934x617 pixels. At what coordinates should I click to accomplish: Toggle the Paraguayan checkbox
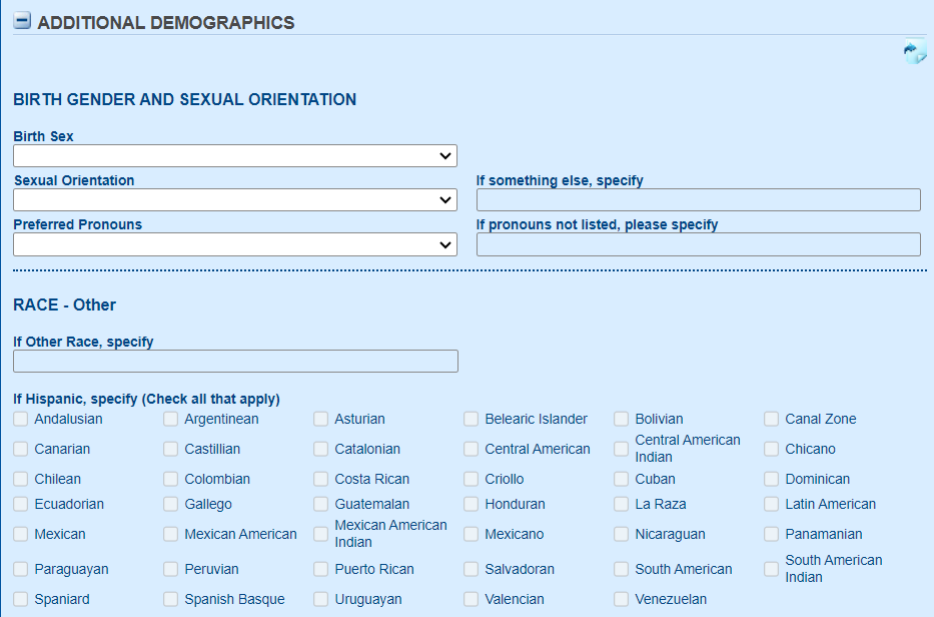[21, 569]
